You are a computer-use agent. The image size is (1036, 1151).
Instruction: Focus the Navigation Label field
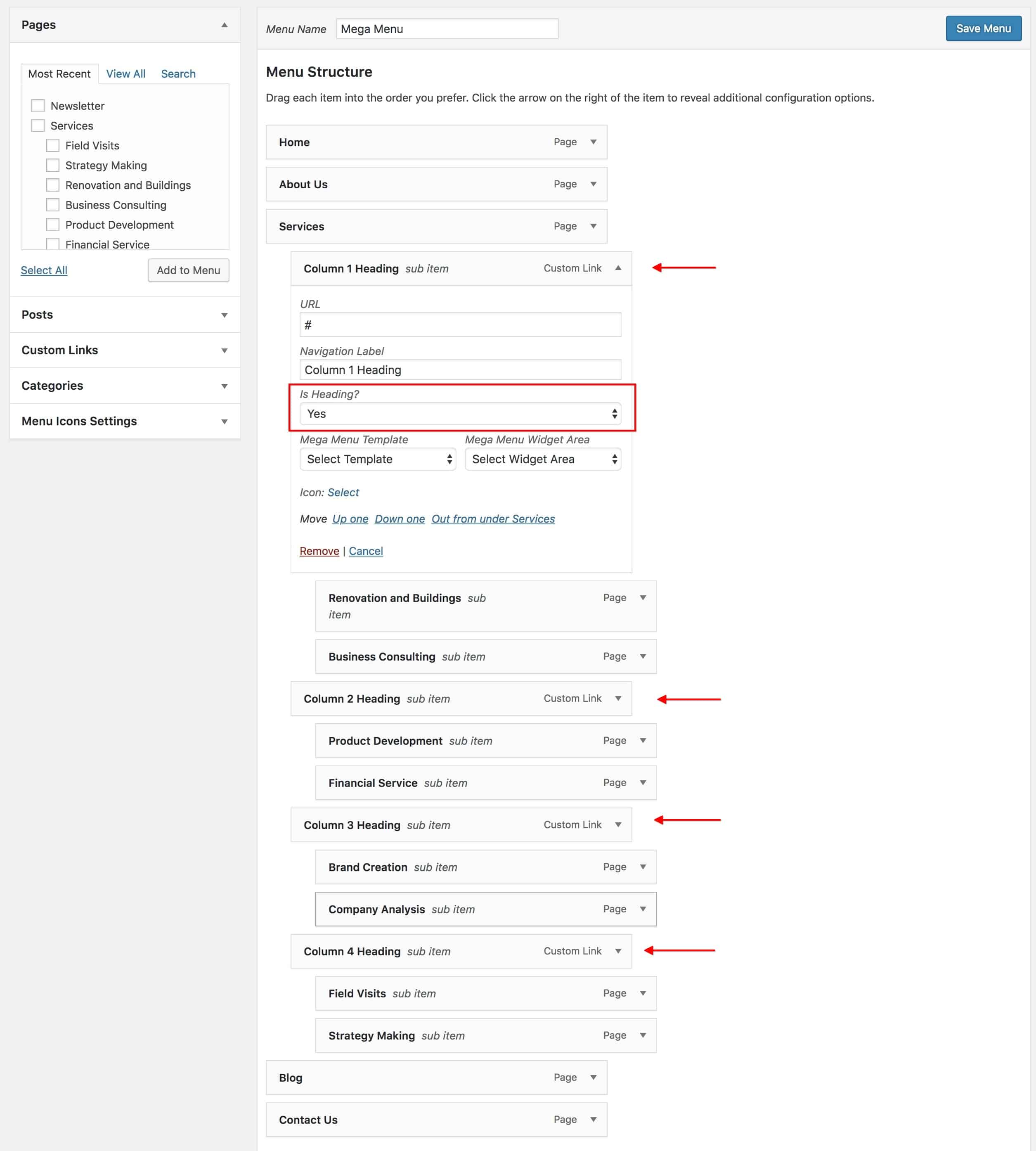tap(460, 370)
